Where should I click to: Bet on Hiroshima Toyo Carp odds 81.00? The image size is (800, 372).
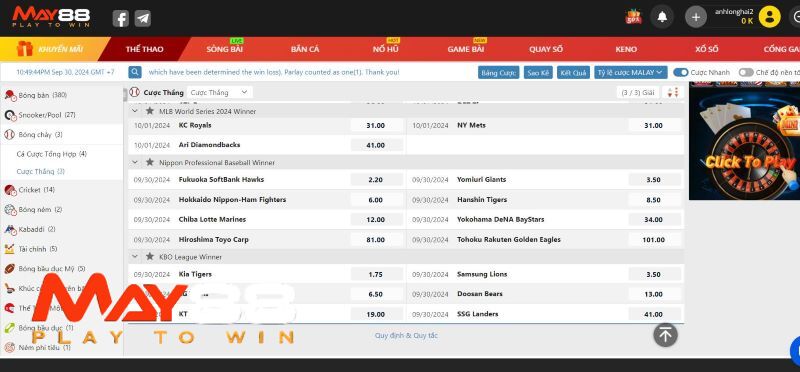(376, 239)
